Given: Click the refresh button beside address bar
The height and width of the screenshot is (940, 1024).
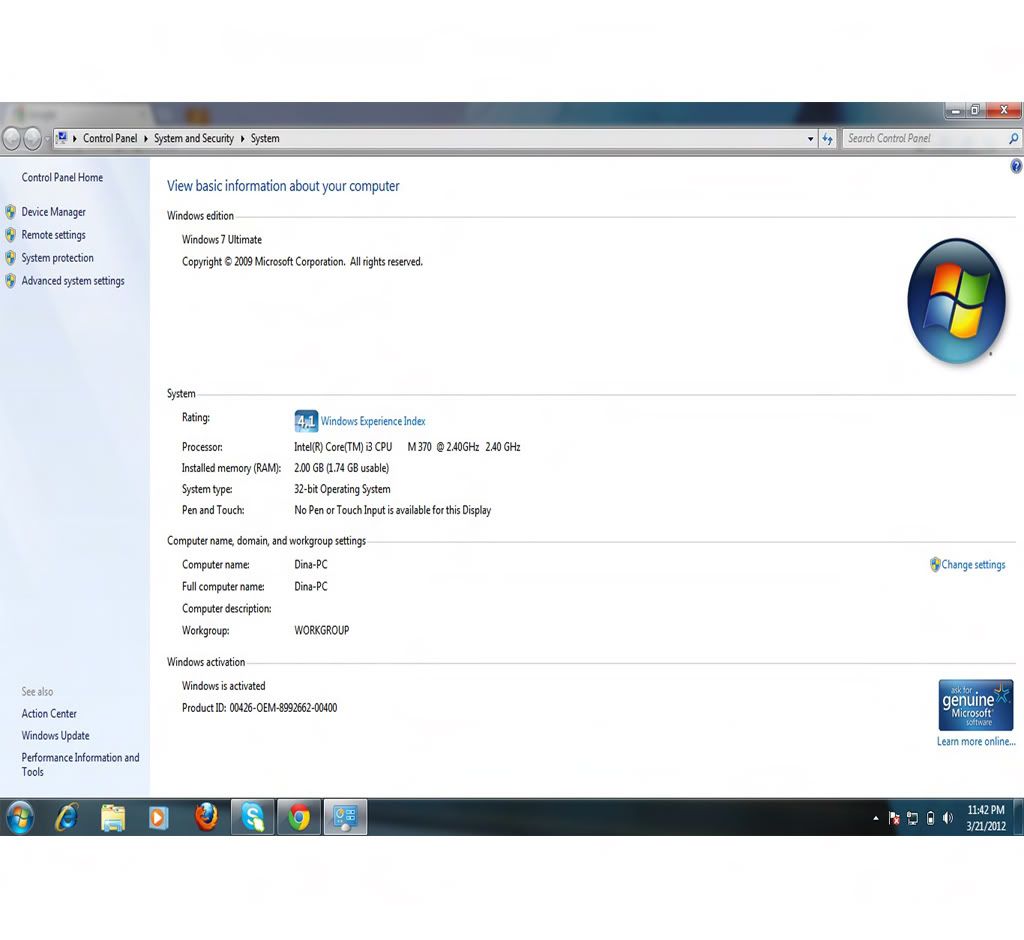Looking at the screenshot, I should 827,138.
